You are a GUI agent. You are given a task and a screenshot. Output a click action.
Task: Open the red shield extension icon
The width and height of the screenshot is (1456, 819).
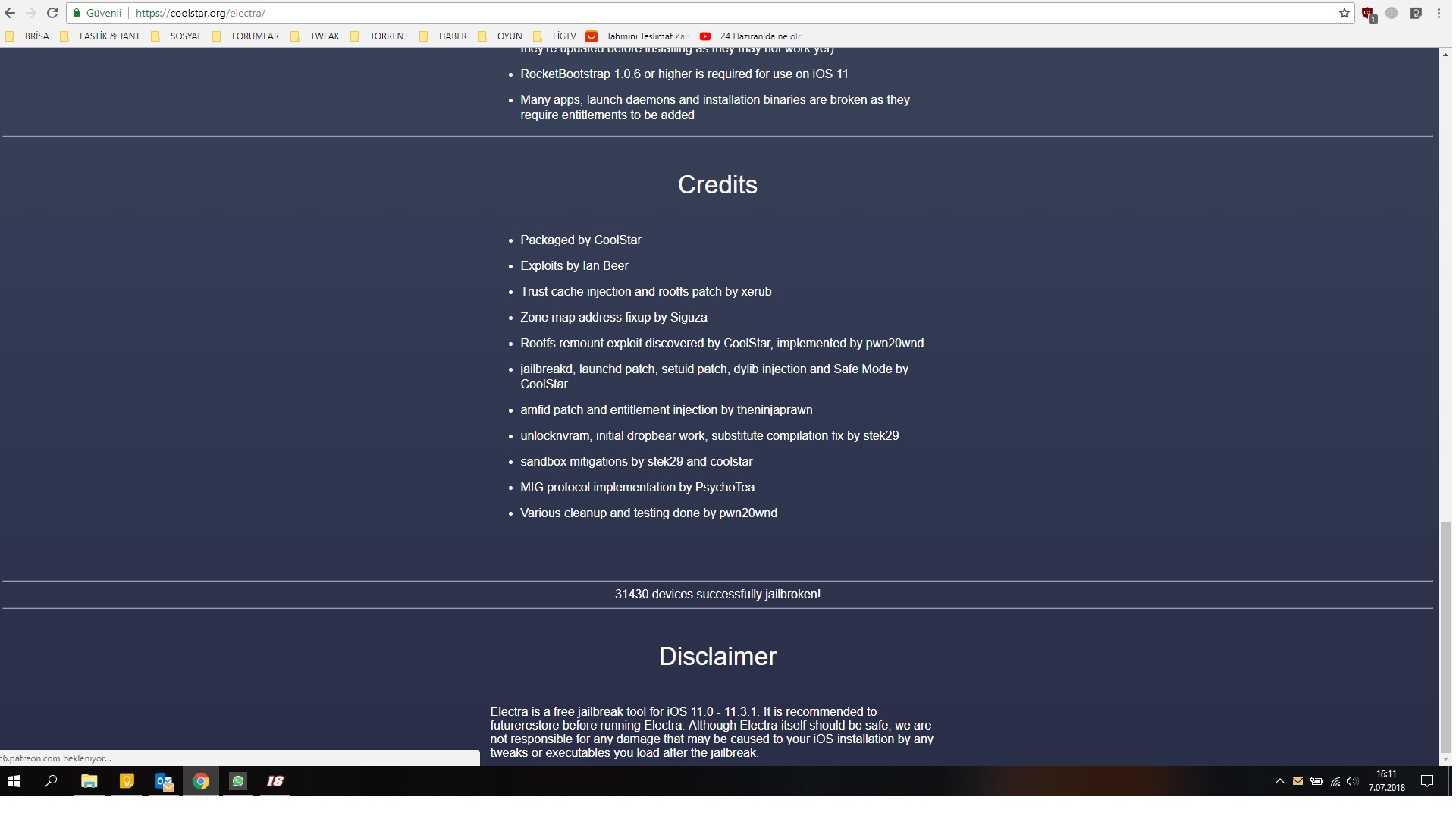pyautogui.click(x=1369, y=14)
